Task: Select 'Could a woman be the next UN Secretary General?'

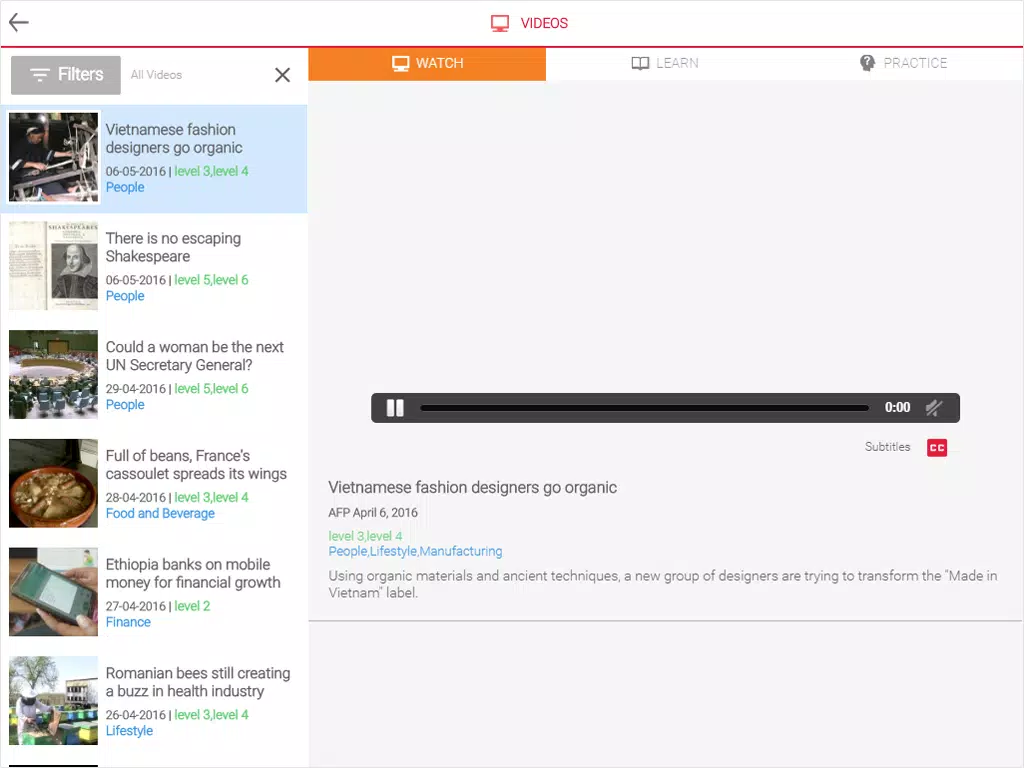Action: point(195,356)
